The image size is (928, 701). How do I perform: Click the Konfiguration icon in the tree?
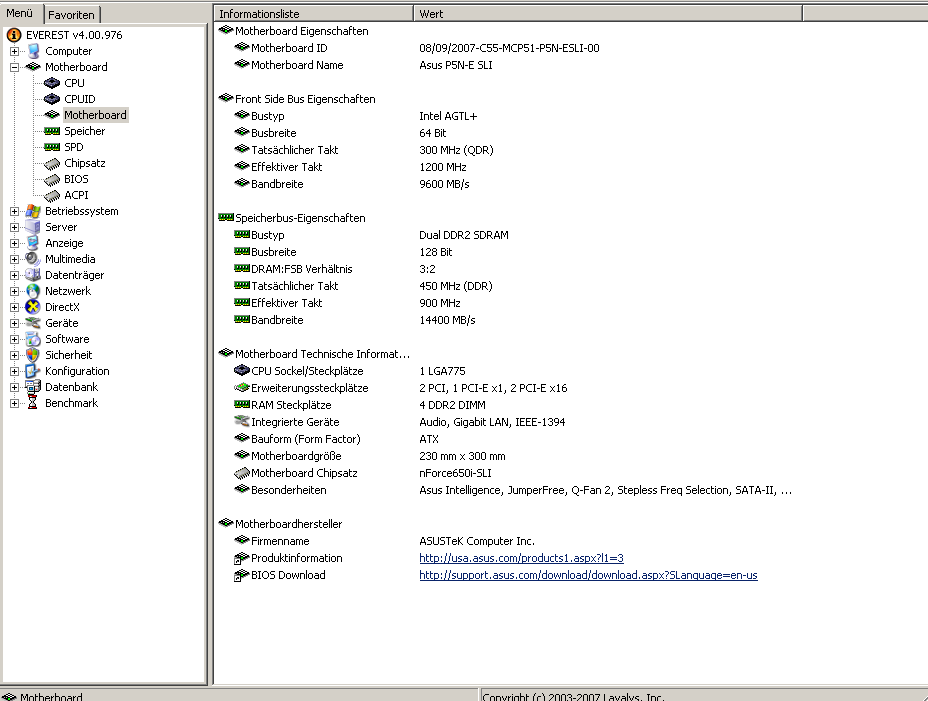pyautogui.click(x=33, y=371)
